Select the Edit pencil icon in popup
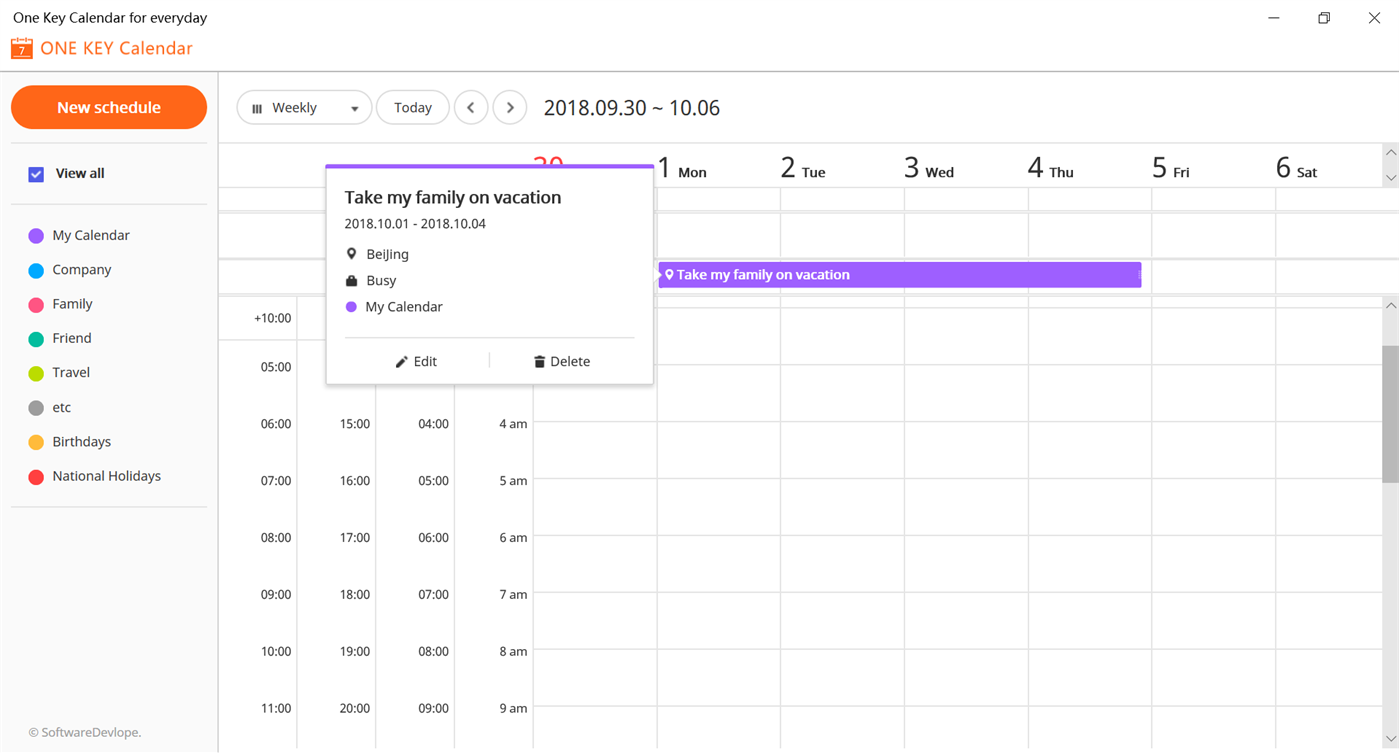Viewport: 1399px width, 753px height. coord(404,361)
